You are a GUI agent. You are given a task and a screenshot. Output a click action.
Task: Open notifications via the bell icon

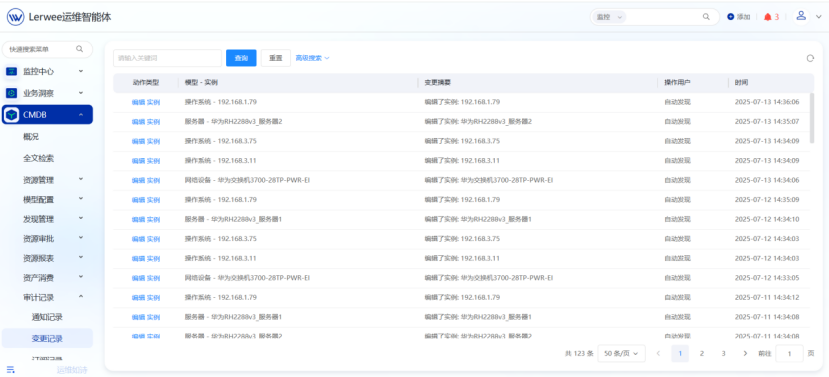[x=768, y=17]
